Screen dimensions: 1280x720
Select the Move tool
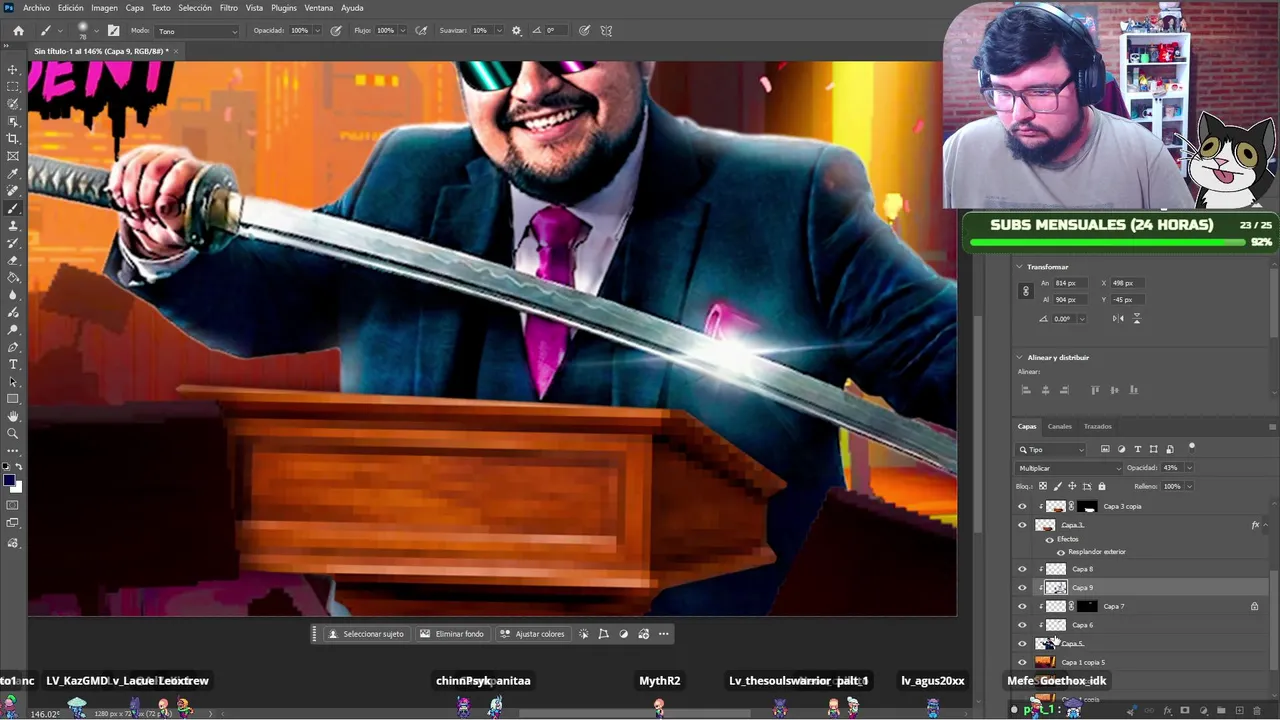[13, 70]
